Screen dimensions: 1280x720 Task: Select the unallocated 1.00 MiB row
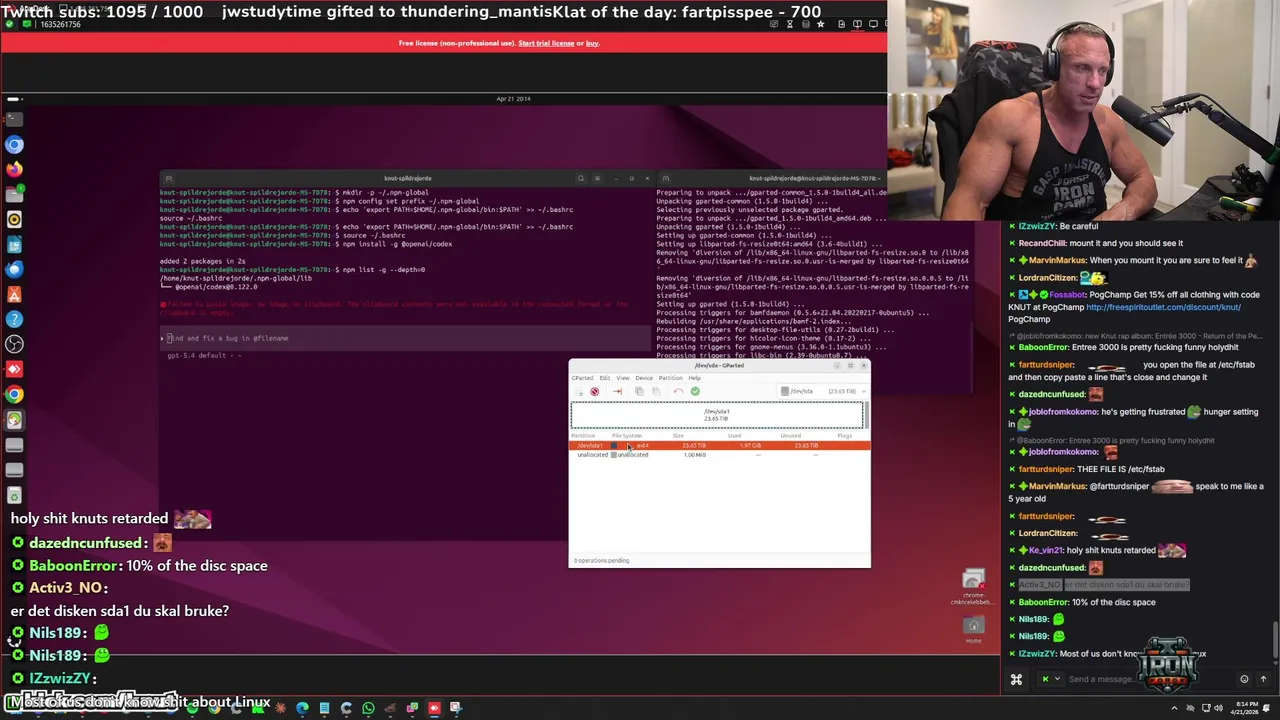(720, 455)
